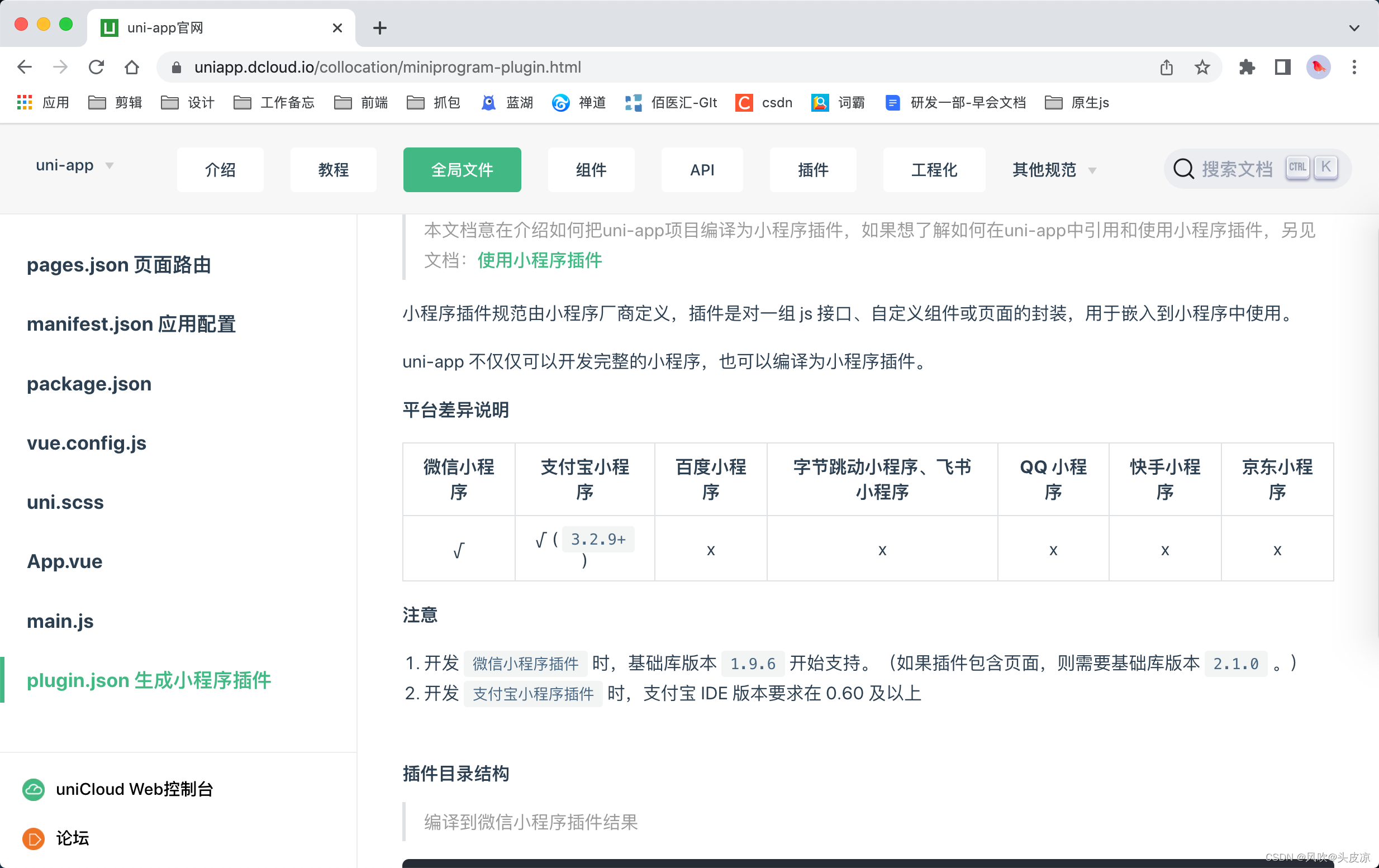
Task: Open the 使用小程序插件 link
Action: coord(539,260)
